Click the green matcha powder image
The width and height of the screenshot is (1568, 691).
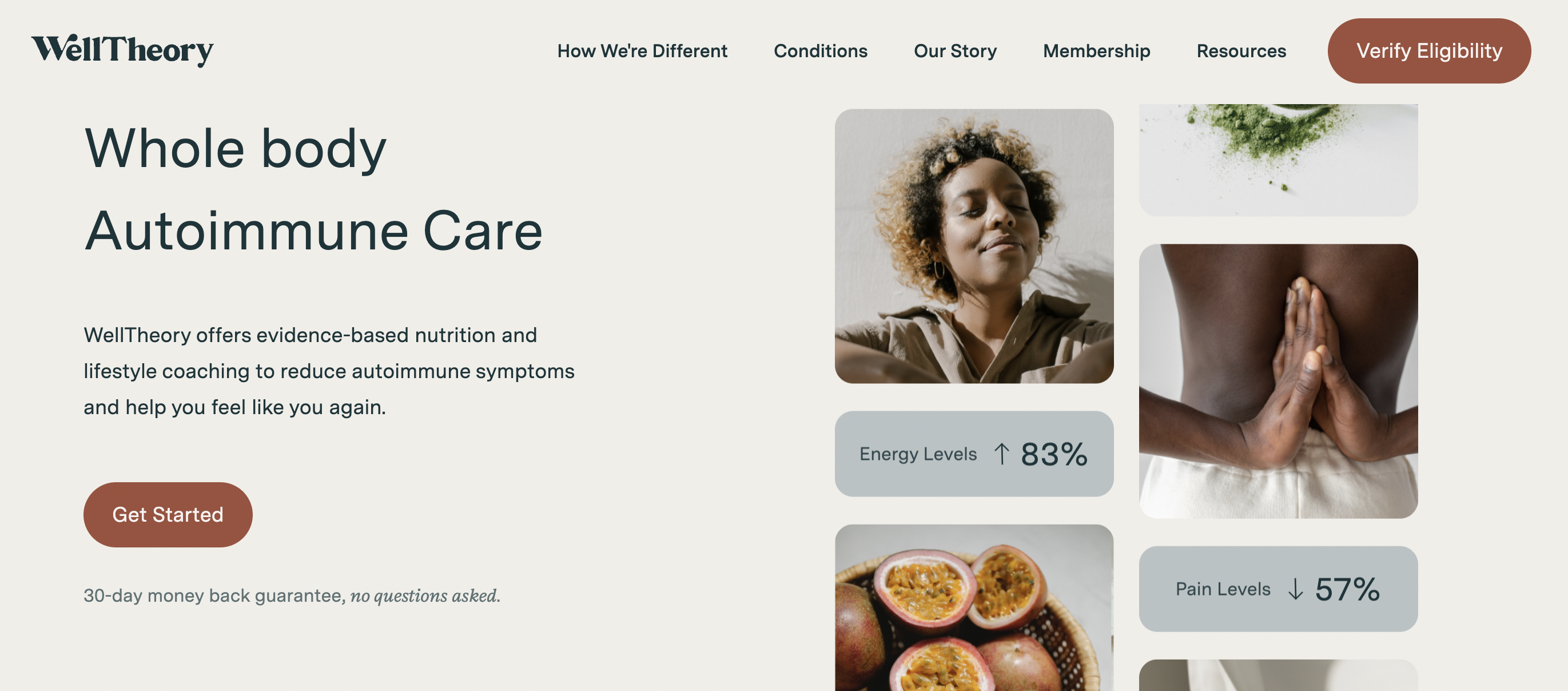(x=1278, y=160)
